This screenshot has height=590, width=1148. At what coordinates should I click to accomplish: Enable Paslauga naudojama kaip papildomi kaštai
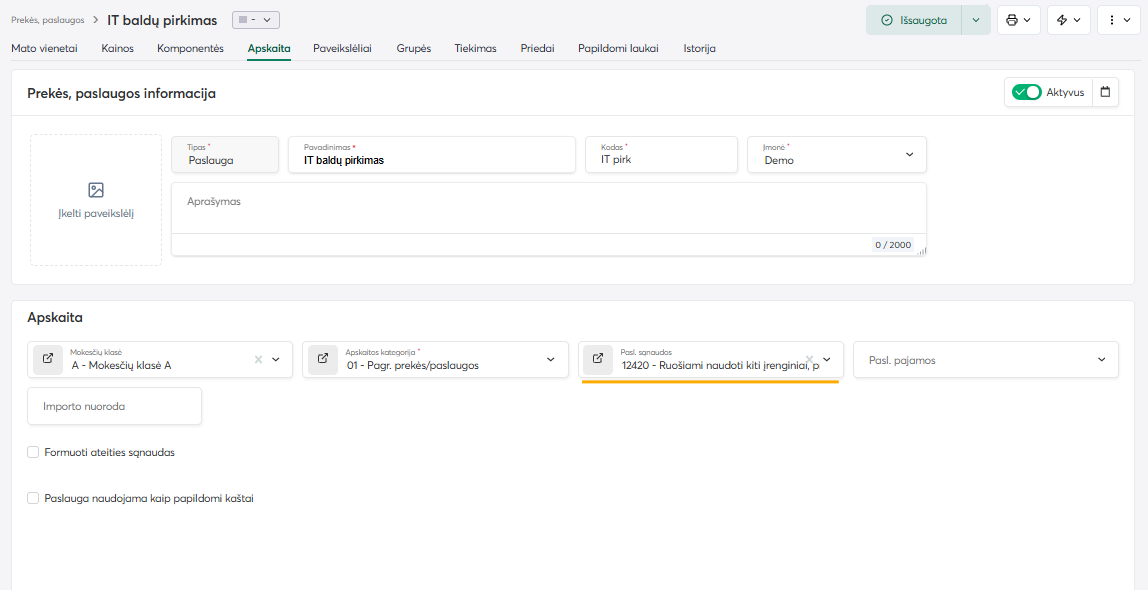[x=33, y=498]
